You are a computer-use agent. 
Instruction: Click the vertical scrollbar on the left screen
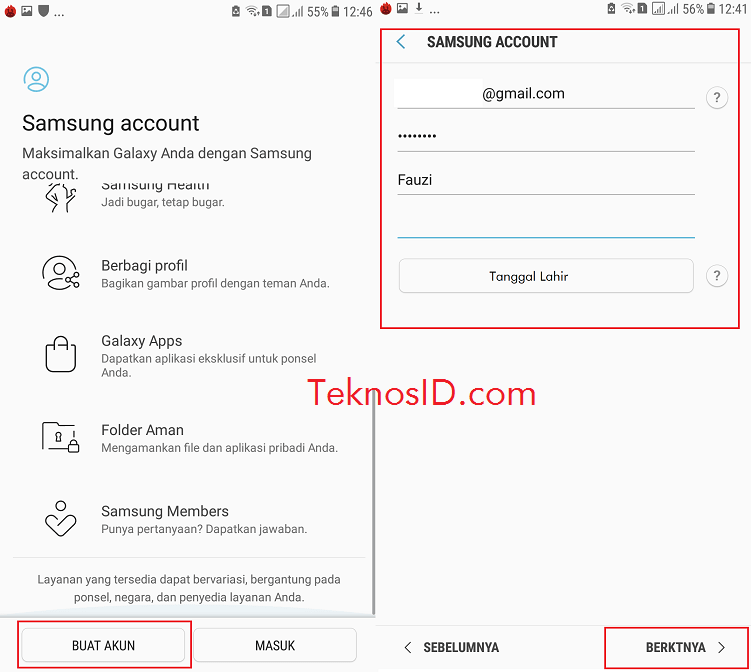[x=373, y=503]
